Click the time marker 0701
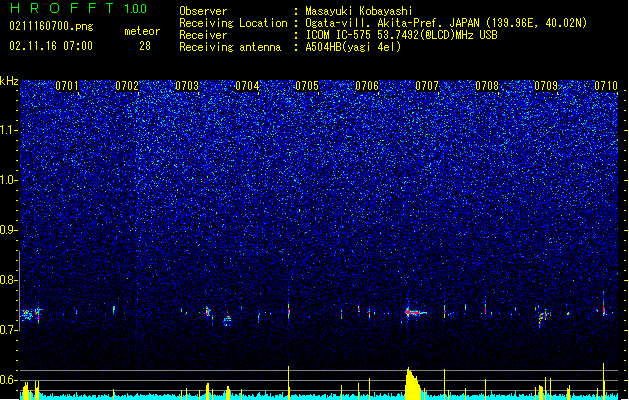 [x=67, y=86]
